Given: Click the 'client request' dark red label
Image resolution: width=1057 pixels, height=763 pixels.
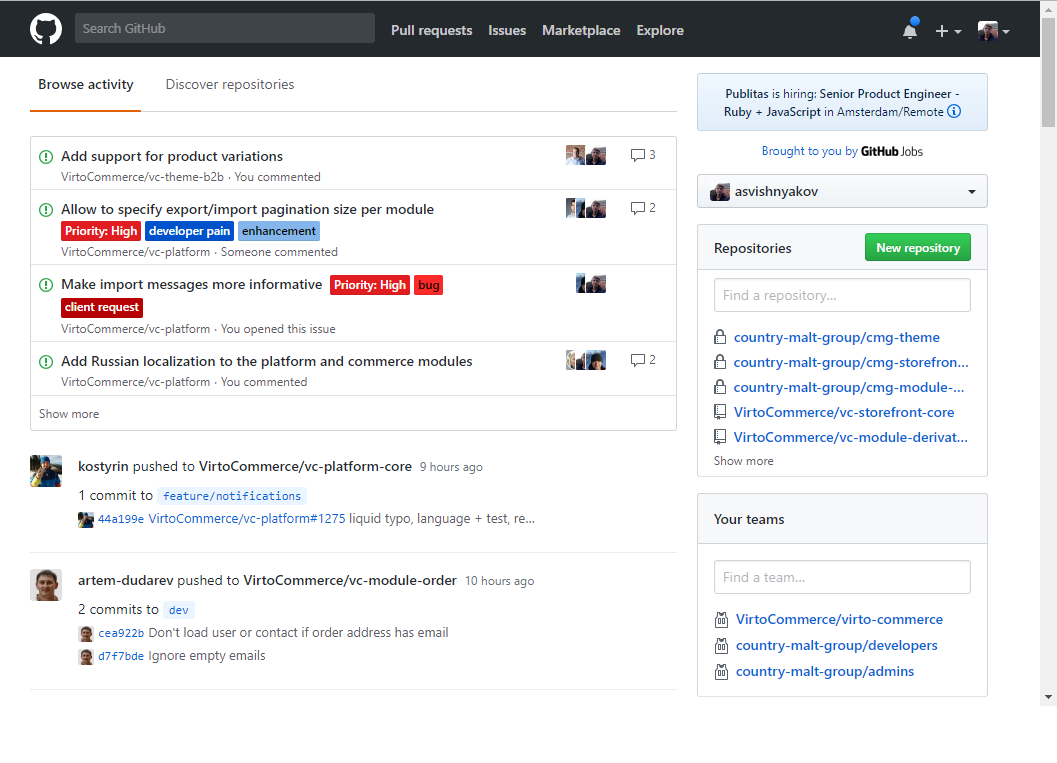Looking at the screenshot, I should click(102, 307).
